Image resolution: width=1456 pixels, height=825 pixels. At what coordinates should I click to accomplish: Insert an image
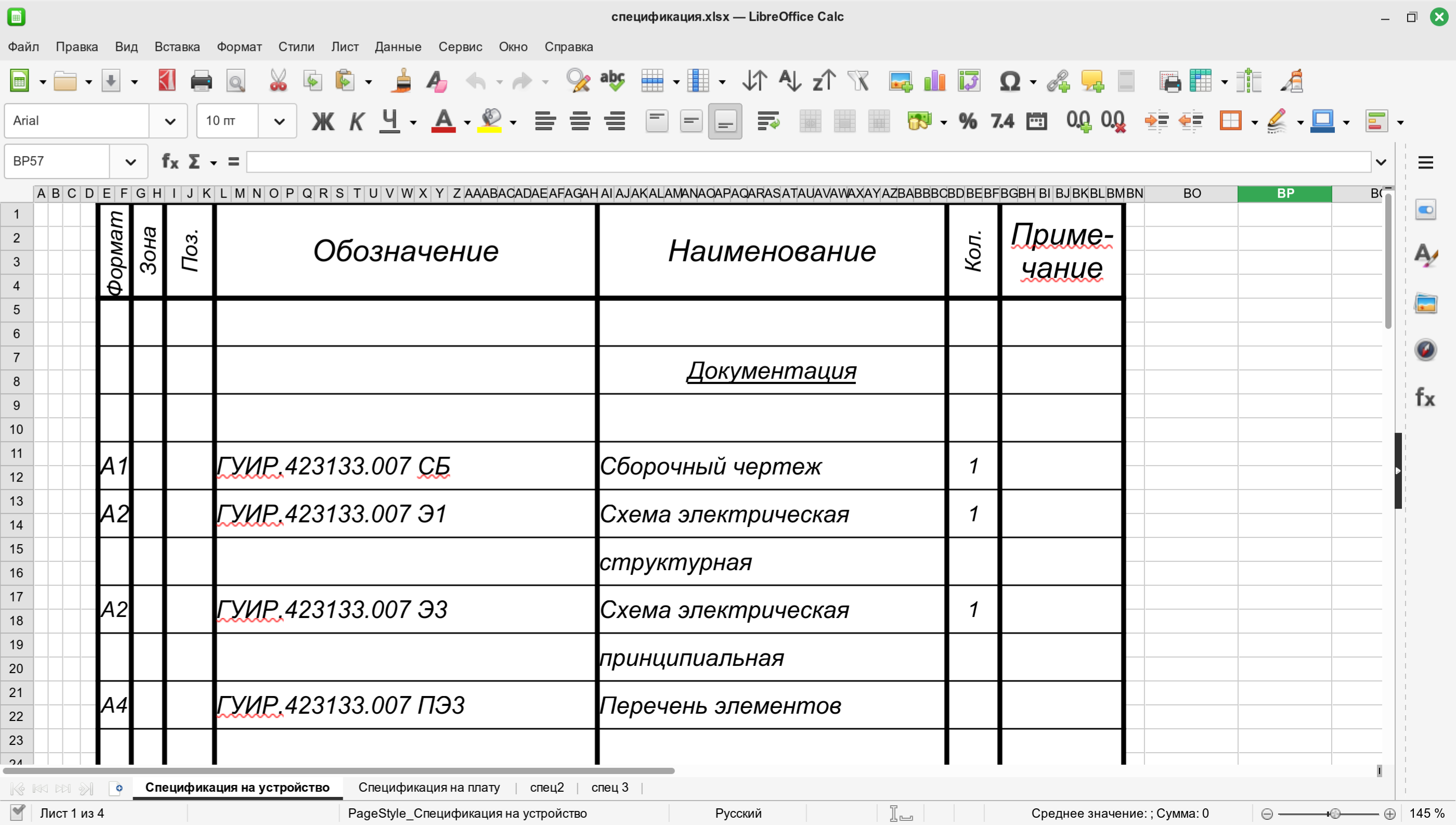(x=901, y=81)
